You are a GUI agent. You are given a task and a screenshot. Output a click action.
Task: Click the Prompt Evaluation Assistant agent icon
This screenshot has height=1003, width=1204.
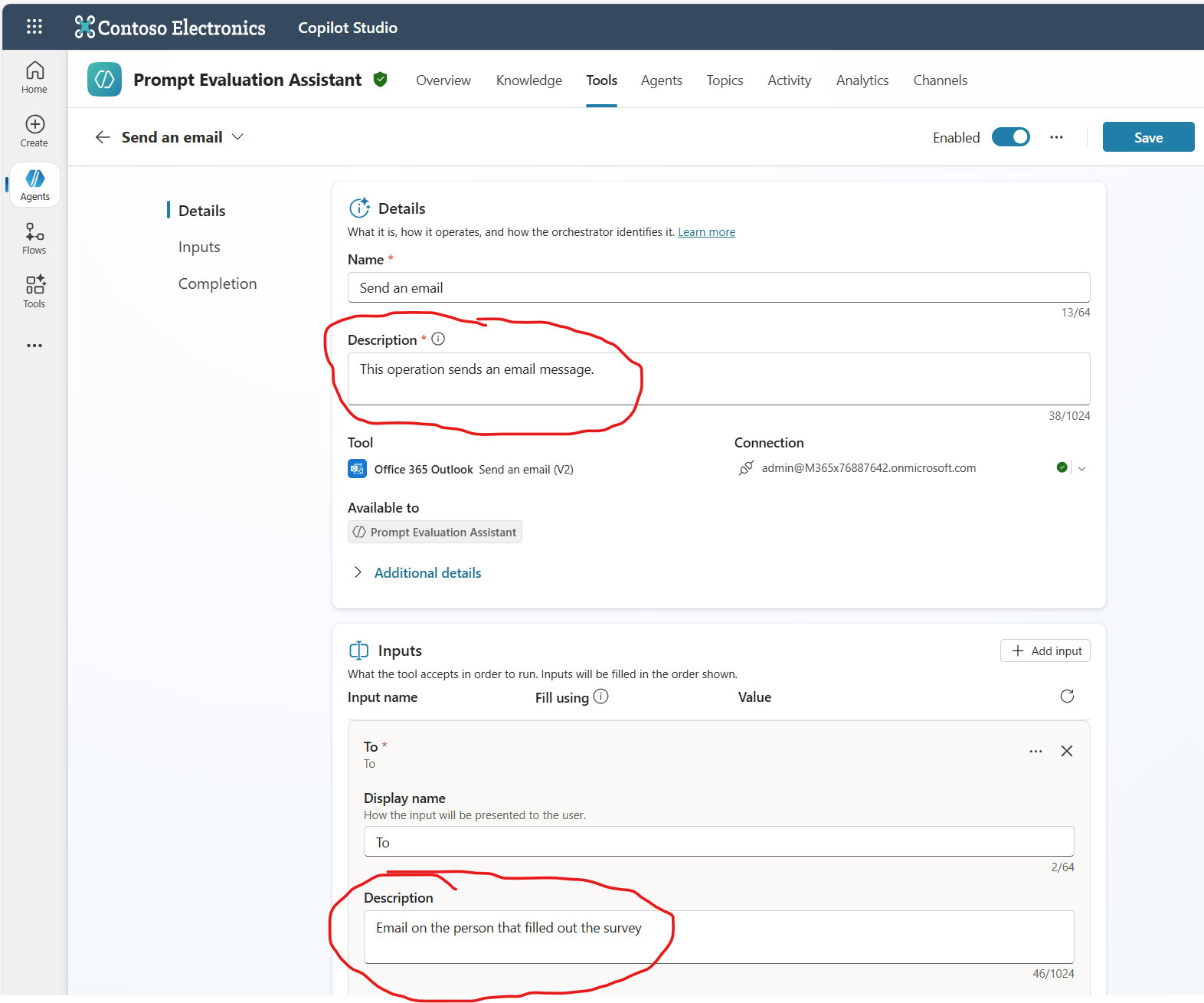pos(105,80)
